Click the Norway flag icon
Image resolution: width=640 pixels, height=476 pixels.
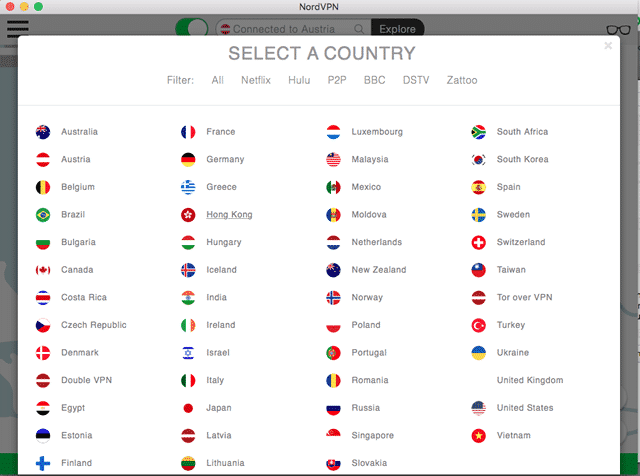pos(333,298)
